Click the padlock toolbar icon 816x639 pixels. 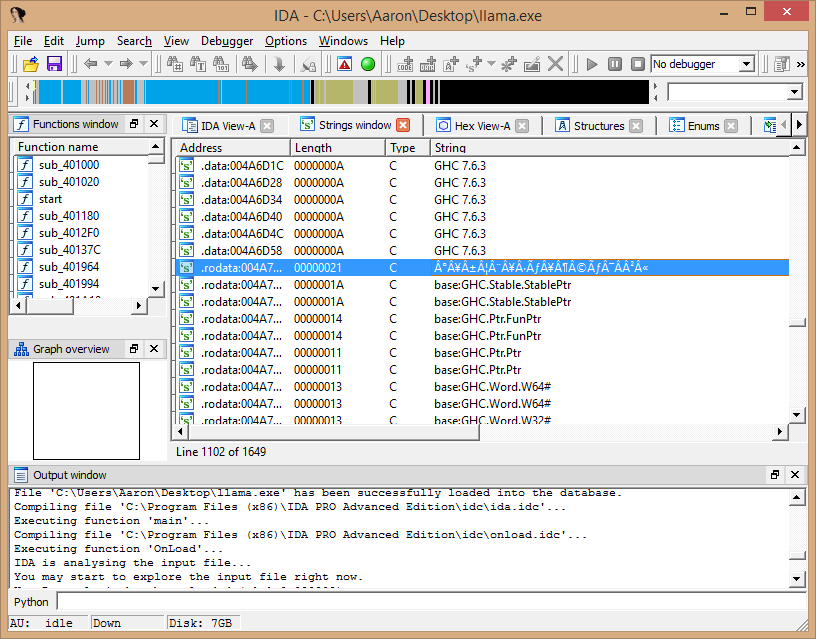(x=309, y=64)
